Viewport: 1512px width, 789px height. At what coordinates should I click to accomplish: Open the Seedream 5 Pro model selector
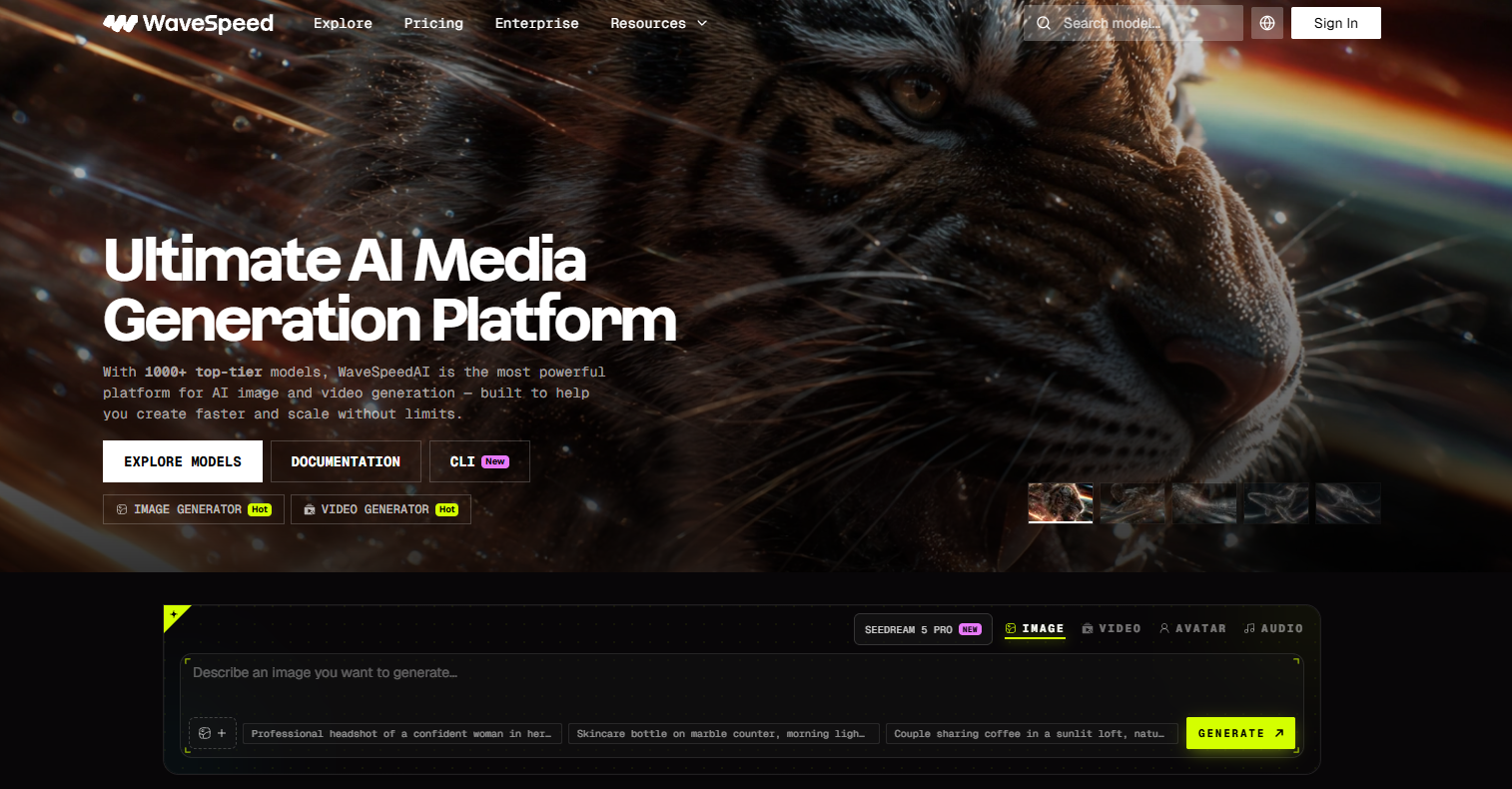[x=923, y=629]
